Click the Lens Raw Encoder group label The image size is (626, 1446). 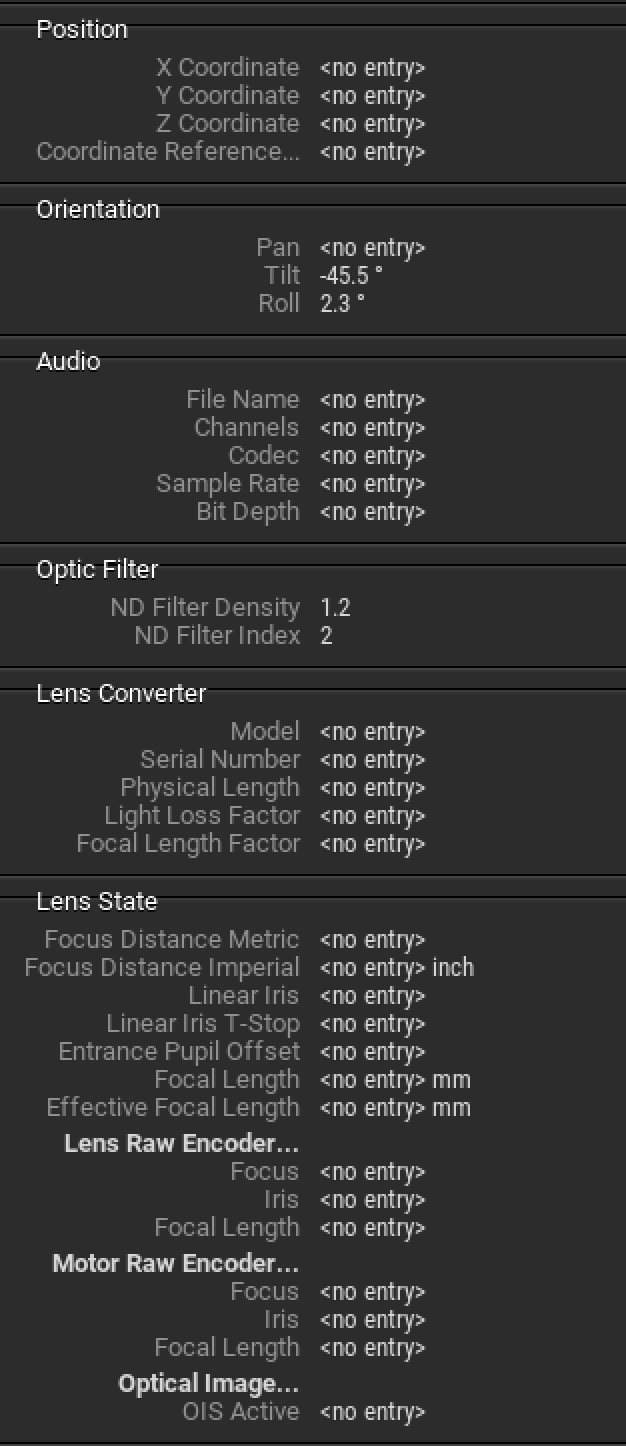pyautogui.click(x=181, y=1143)
